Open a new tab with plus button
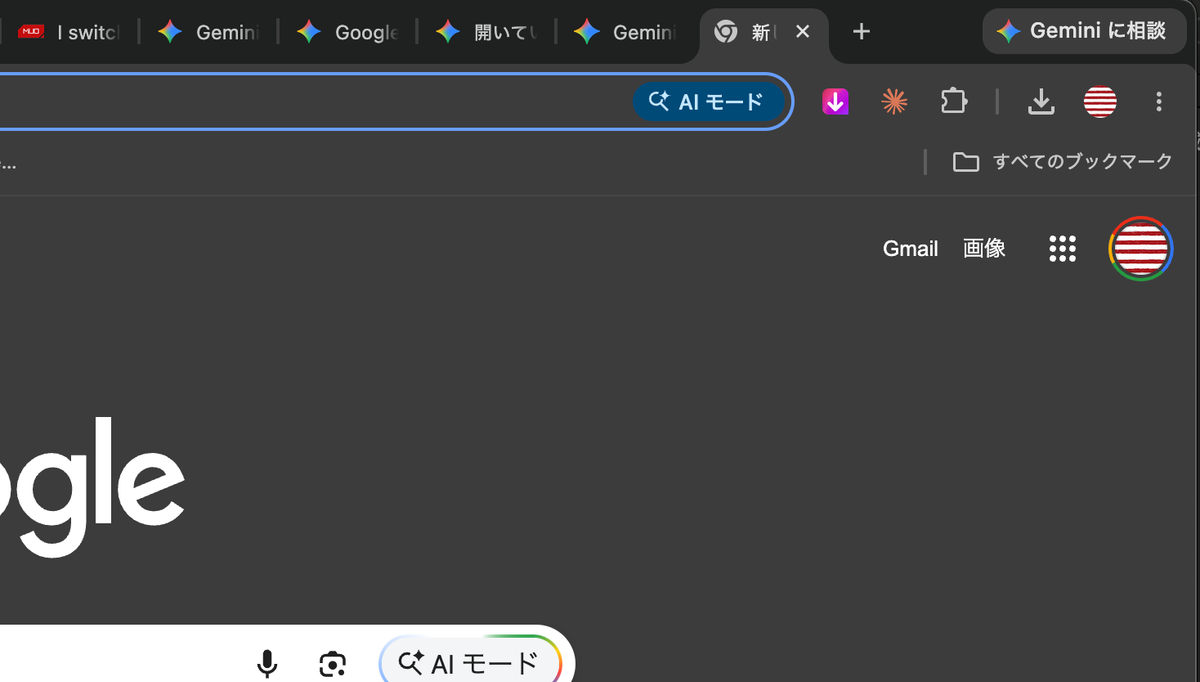This screenshot has height=682, width=1200. click(x=861, y=32)
